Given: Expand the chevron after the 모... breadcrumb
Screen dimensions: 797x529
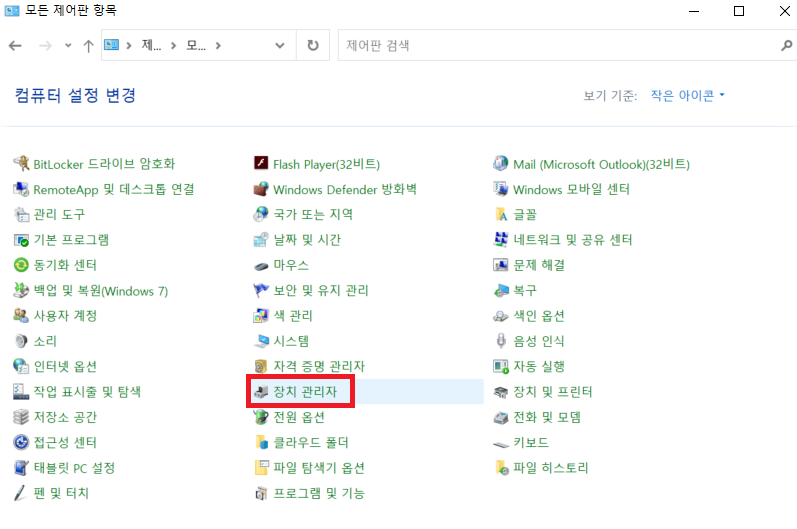Looking at the screenshot, I should [x=218, y=45].
